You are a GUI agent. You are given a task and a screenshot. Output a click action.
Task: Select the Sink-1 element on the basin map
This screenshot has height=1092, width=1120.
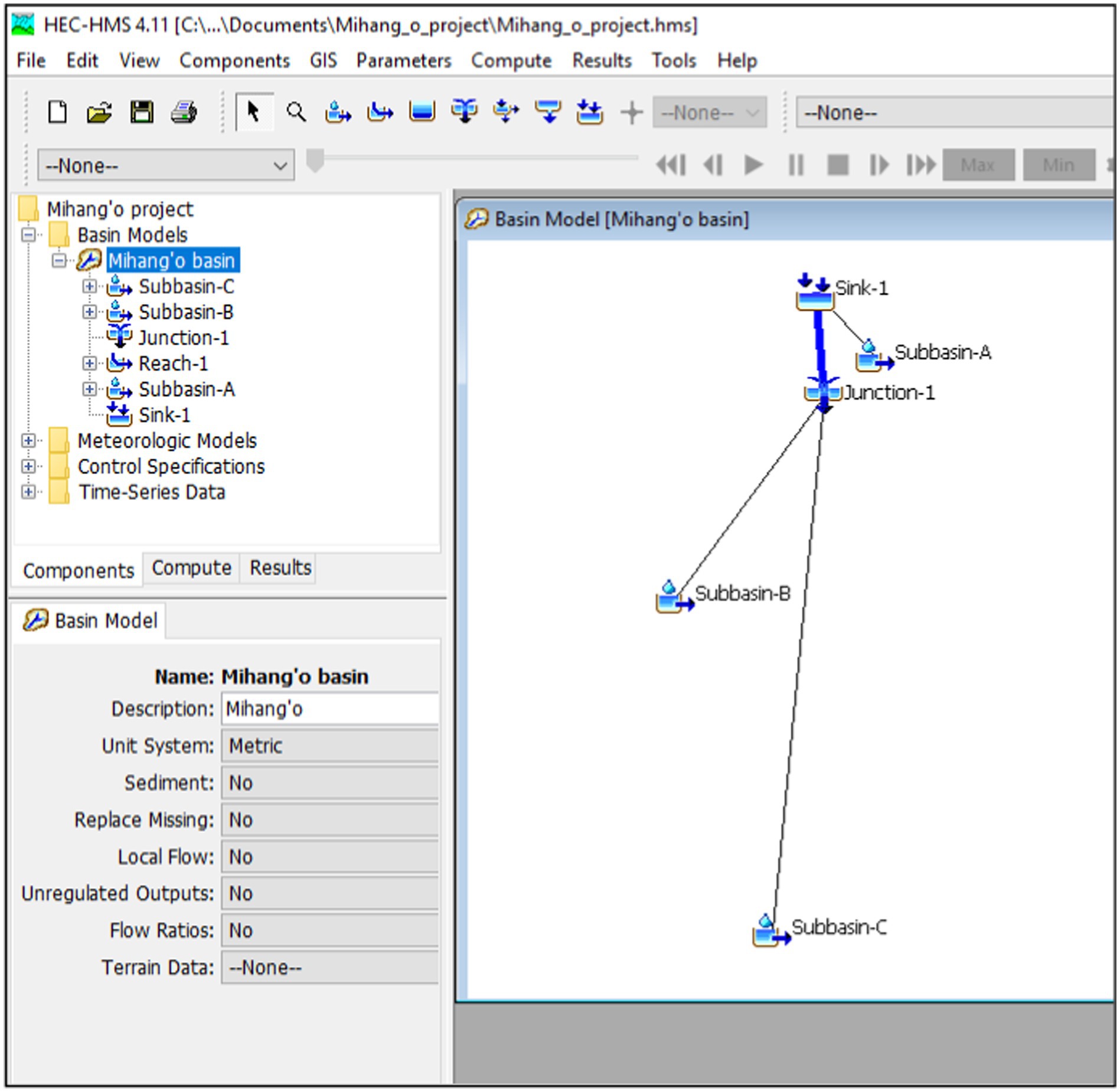(815, 292)
